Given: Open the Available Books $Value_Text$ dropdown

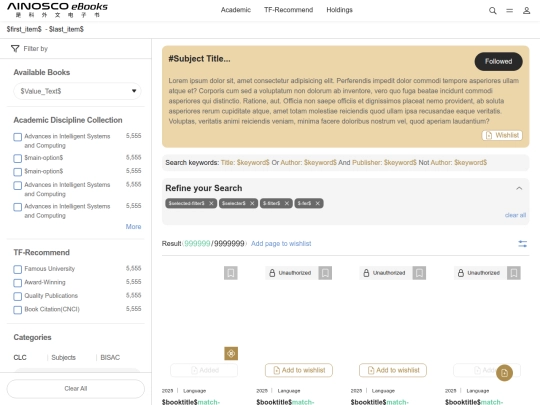Looking at the screenshot, I should point(77,91).
